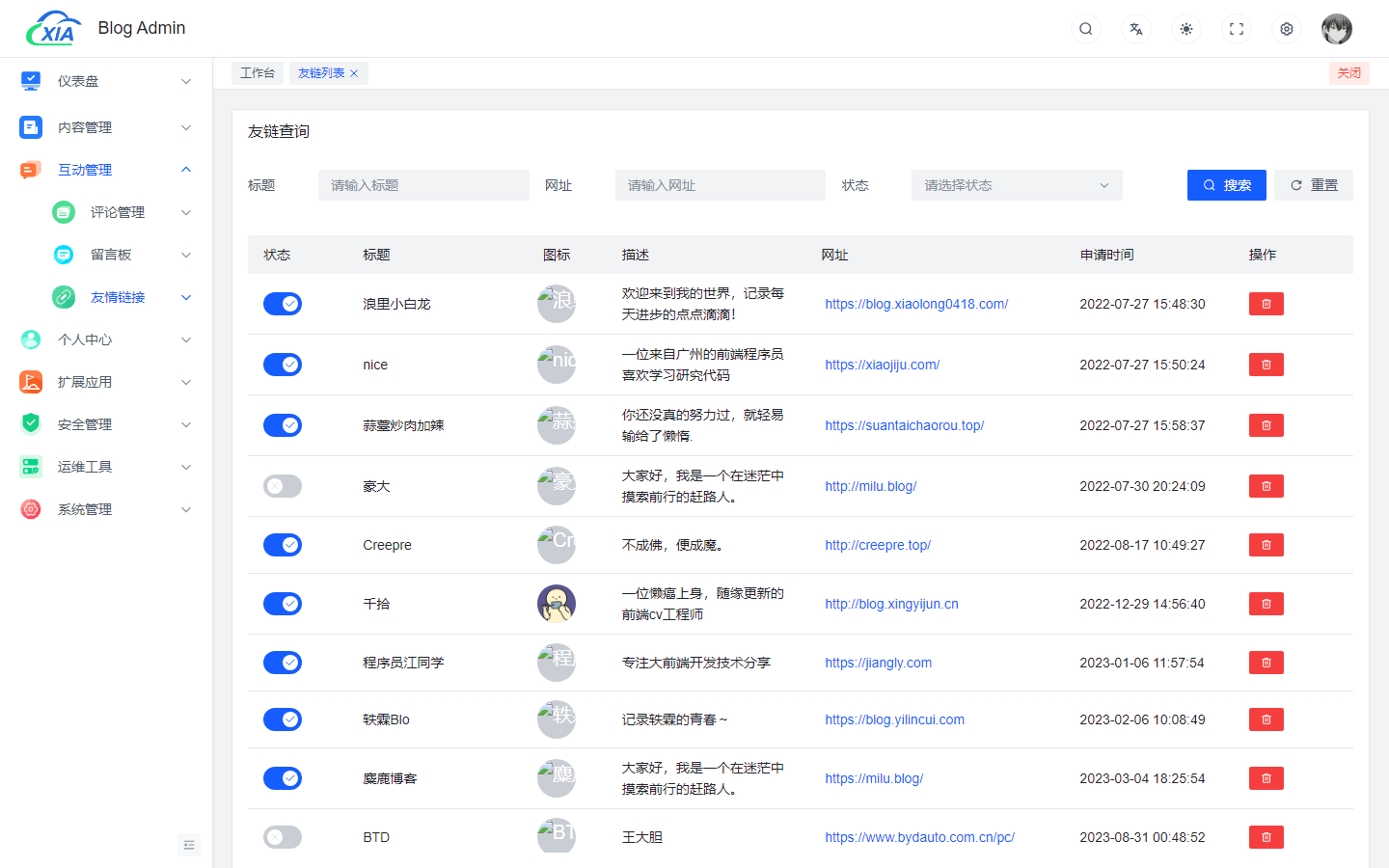Image resolution: width=1389 pixels, height=868 pixels.
Task: Click the 运维工具 green icon
Action: click(x=31, y=467)
